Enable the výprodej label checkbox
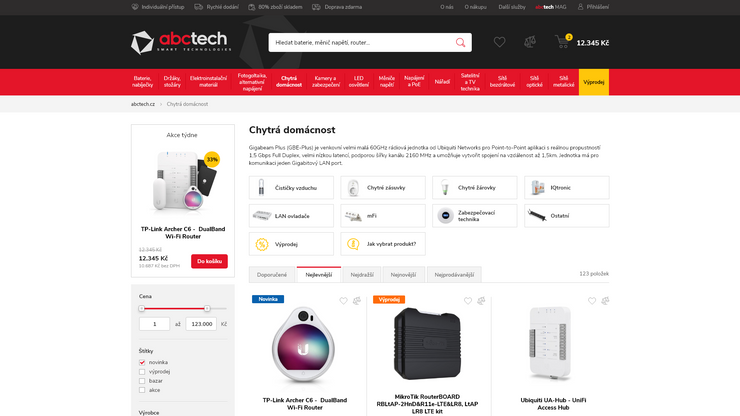The height and width of the screenshot is (416, 740). (x=142, y=372)
